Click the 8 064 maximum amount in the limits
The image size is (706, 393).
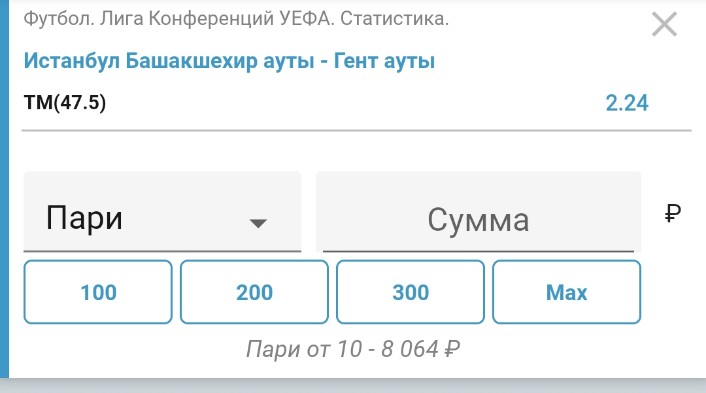[410, 349]
